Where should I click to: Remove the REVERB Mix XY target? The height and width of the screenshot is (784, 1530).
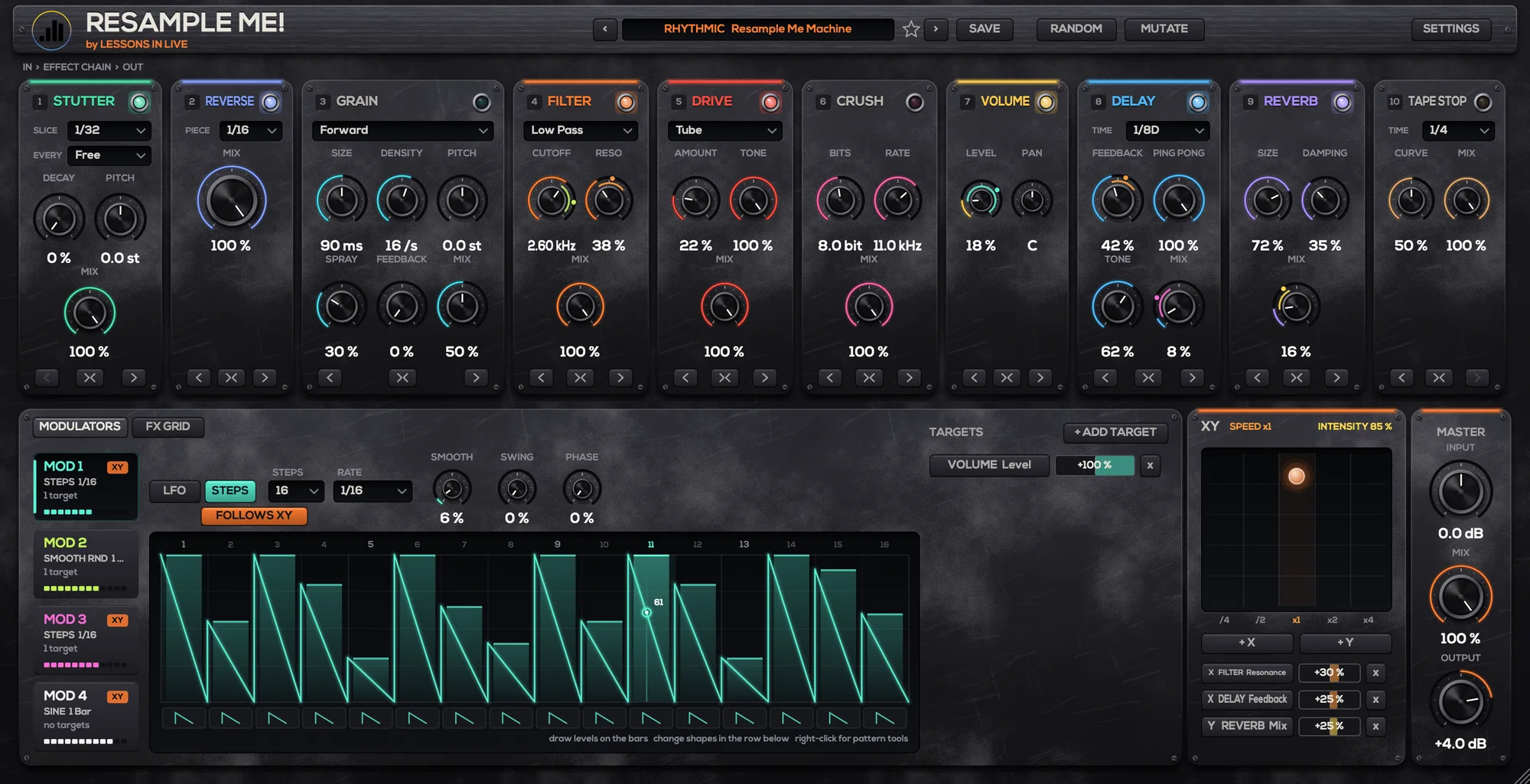point(1375,726)
